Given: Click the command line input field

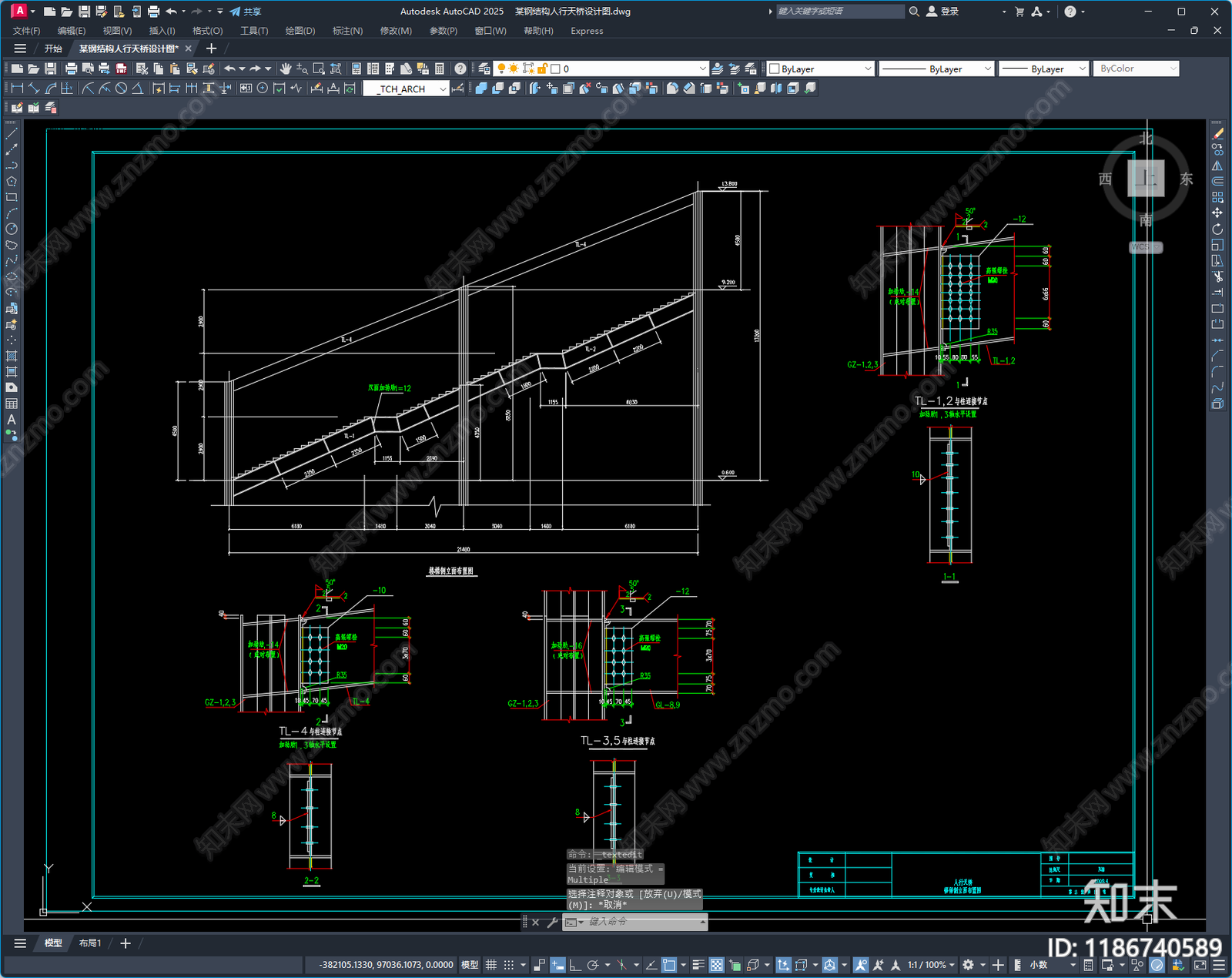Looking at the screenshot, I should point(643,922).
